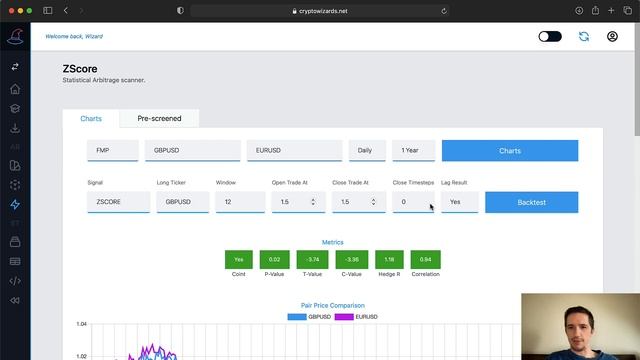Toggle the dark mode switch
The height and width of the screenshot is (360, 640).
click(x=550, y=36)
